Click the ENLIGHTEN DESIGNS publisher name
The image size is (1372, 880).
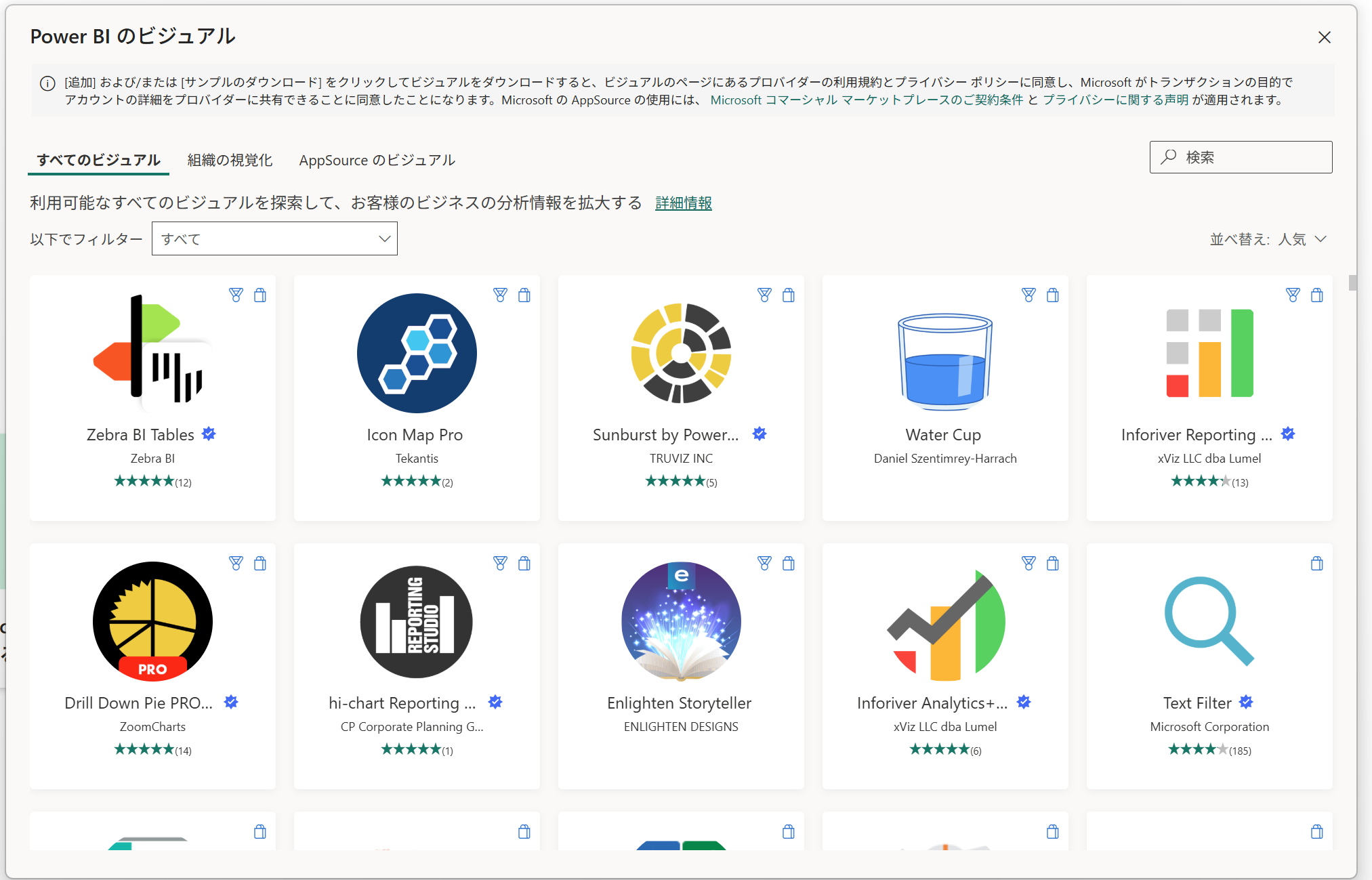(x=681, y=726)
